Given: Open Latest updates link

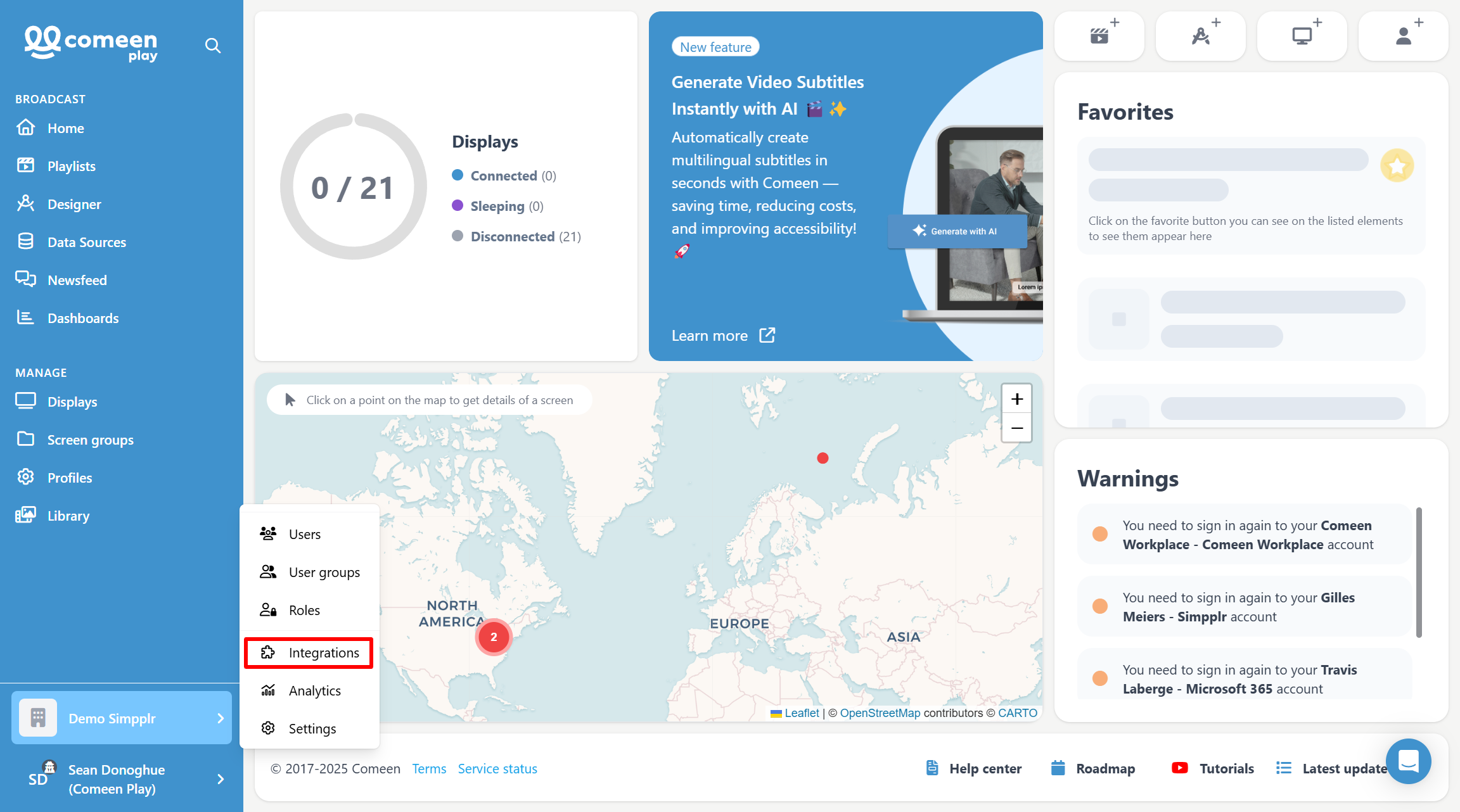Looking at the screenshot, I should pyautogui.click(x=1332, y=768).
